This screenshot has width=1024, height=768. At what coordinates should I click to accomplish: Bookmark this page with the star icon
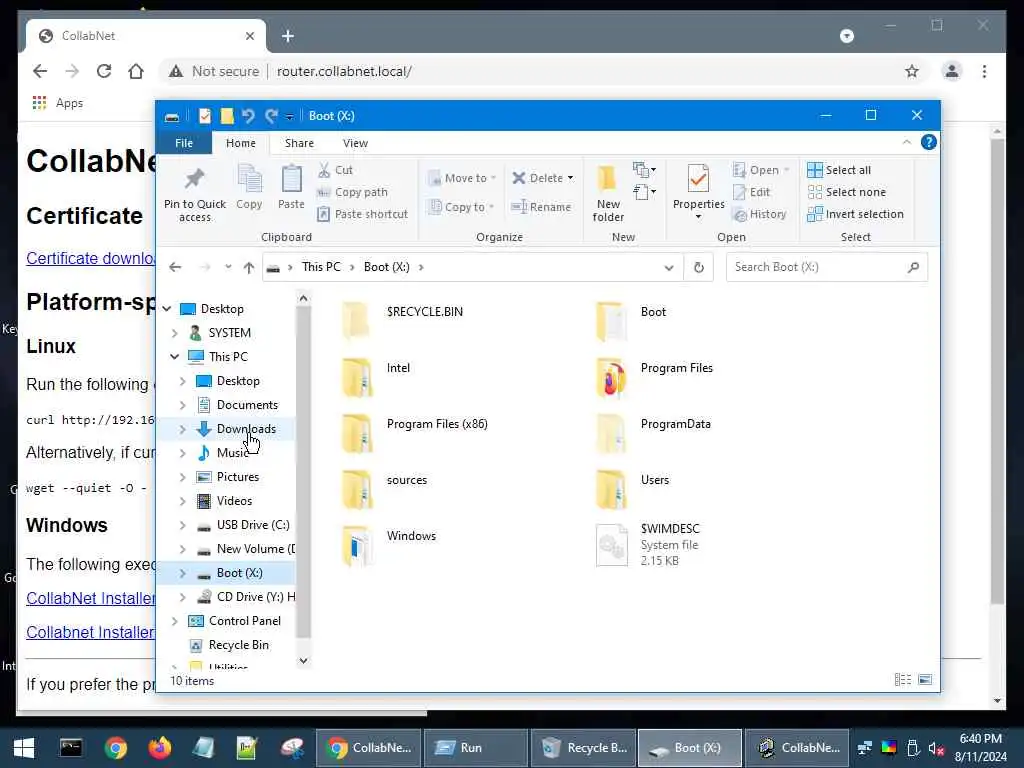[912, 71]
